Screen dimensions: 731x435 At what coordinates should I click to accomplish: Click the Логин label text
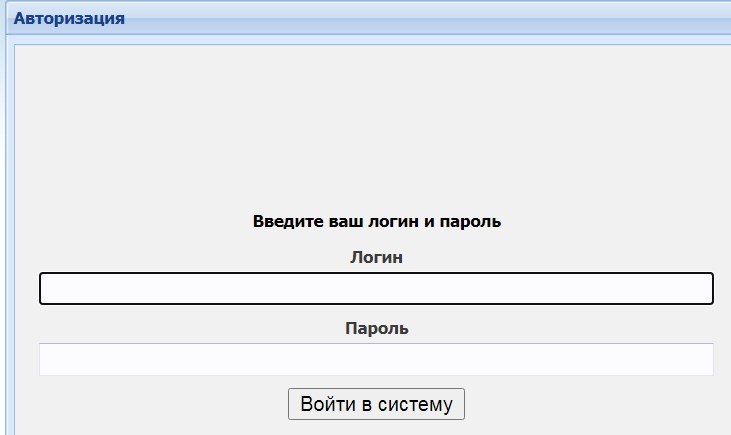tap(376, 257)
